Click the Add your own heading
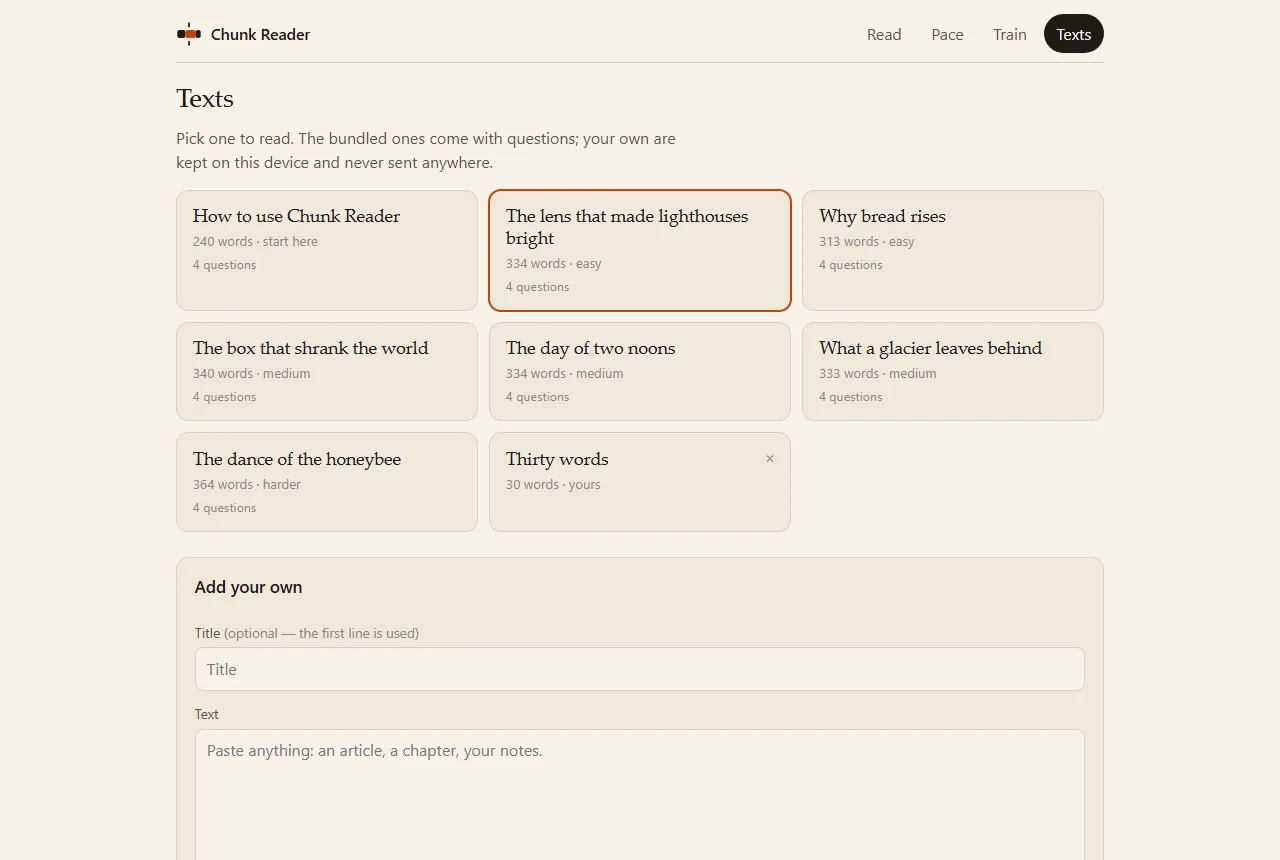Screen dimensions: 1280x860 click(x=248, y=587)
